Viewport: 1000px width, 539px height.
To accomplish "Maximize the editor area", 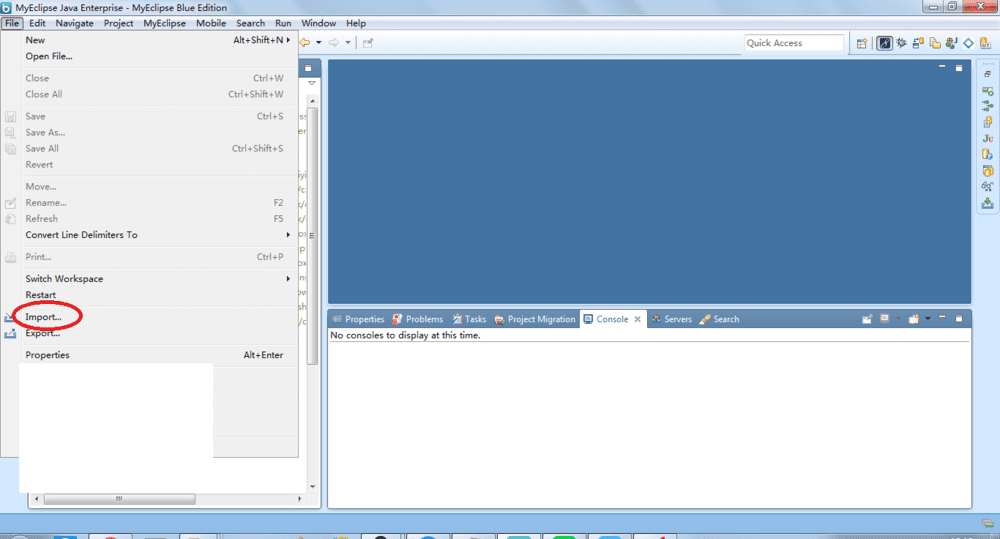I will (x=959, y=68).
